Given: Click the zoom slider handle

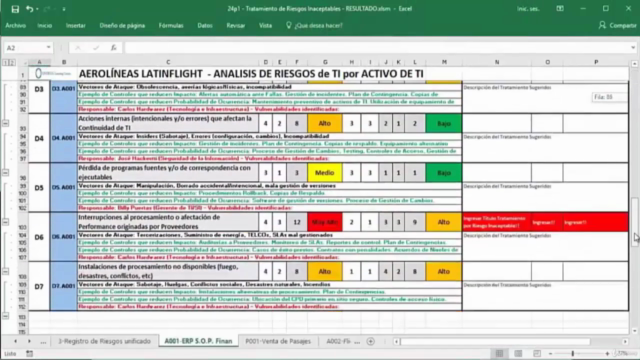Looking at the screenshot, I should [x=573, y=353].
